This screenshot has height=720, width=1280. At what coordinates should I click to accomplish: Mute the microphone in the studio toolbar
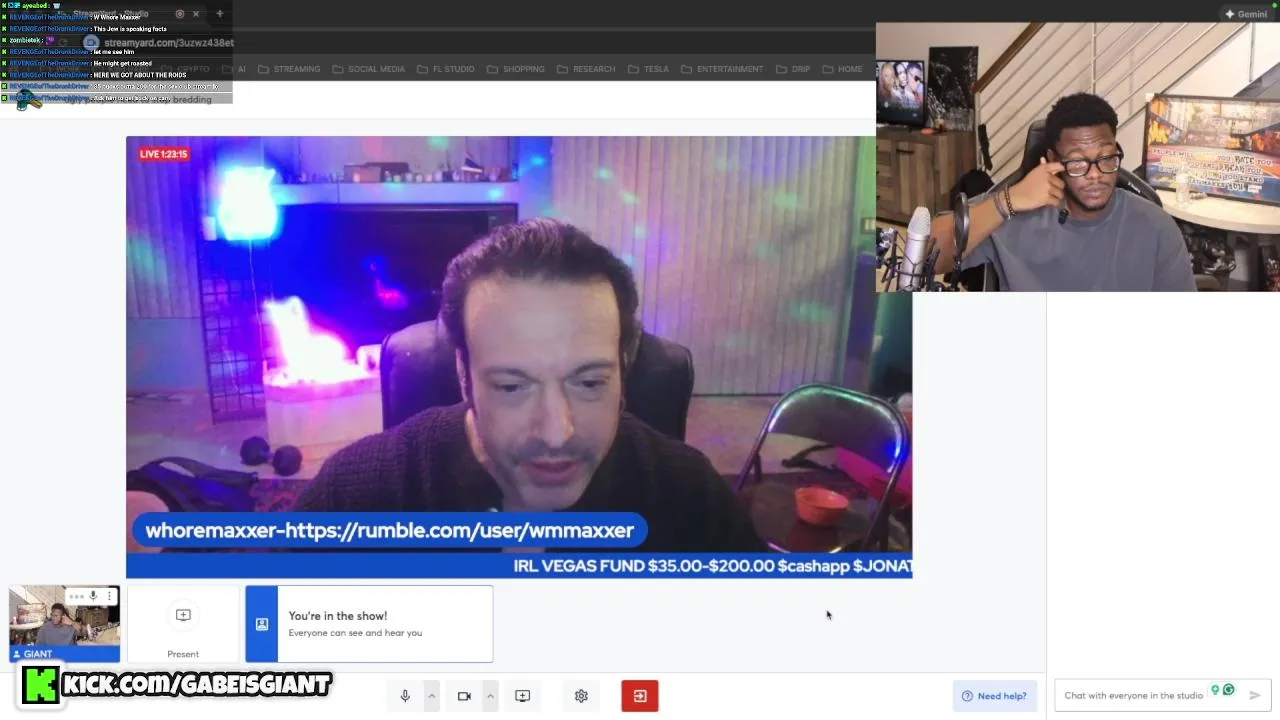[x=405, y=696]
